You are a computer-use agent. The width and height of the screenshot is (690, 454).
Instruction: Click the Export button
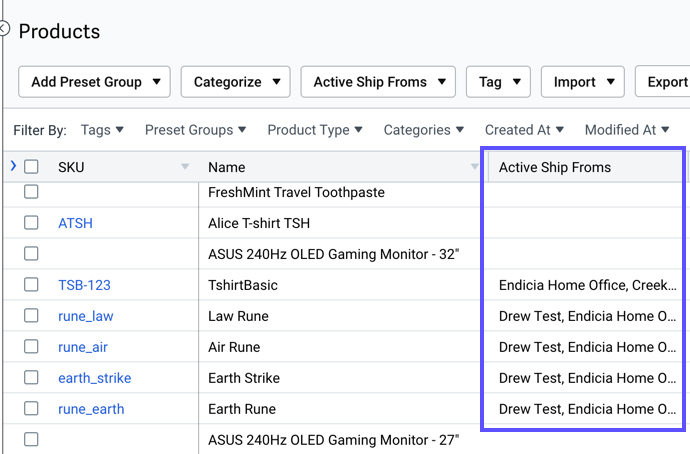(663, 82)
